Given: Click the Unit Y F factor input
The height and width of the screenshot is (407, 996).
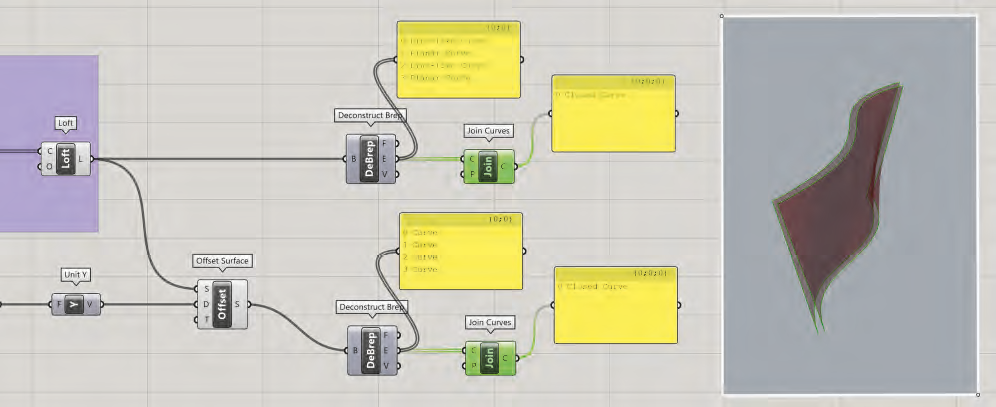Looking at the screenshot, I should (x=60, y=304).
